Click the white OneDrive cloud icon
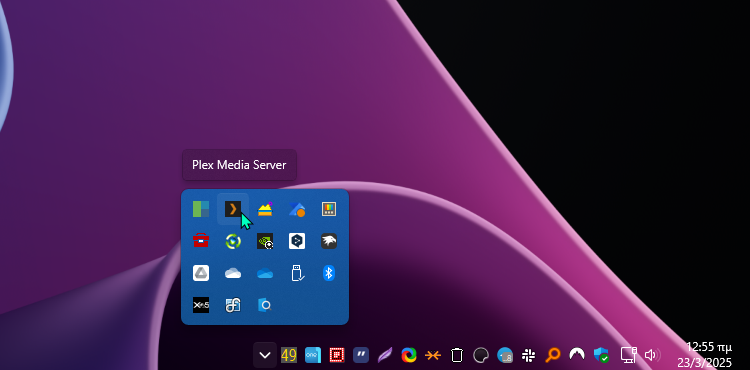This screenshot has width=750, height=370. pyautogui.click(x=233, y=273)
